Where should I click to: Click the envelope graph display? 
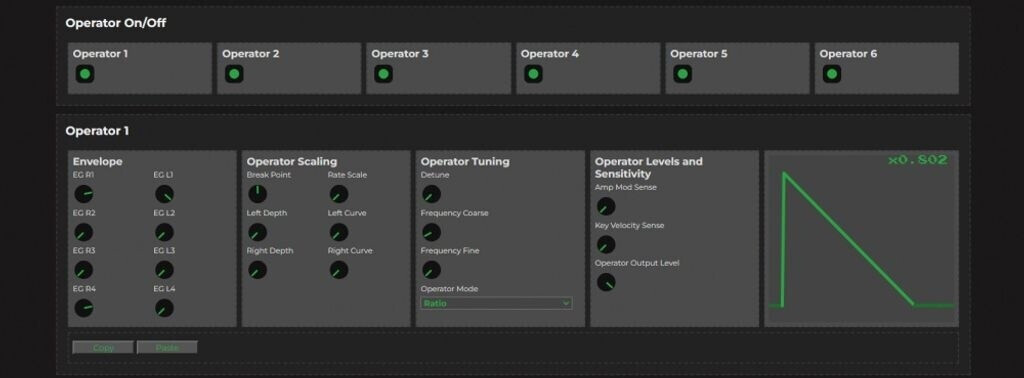(x=861, y=239)
